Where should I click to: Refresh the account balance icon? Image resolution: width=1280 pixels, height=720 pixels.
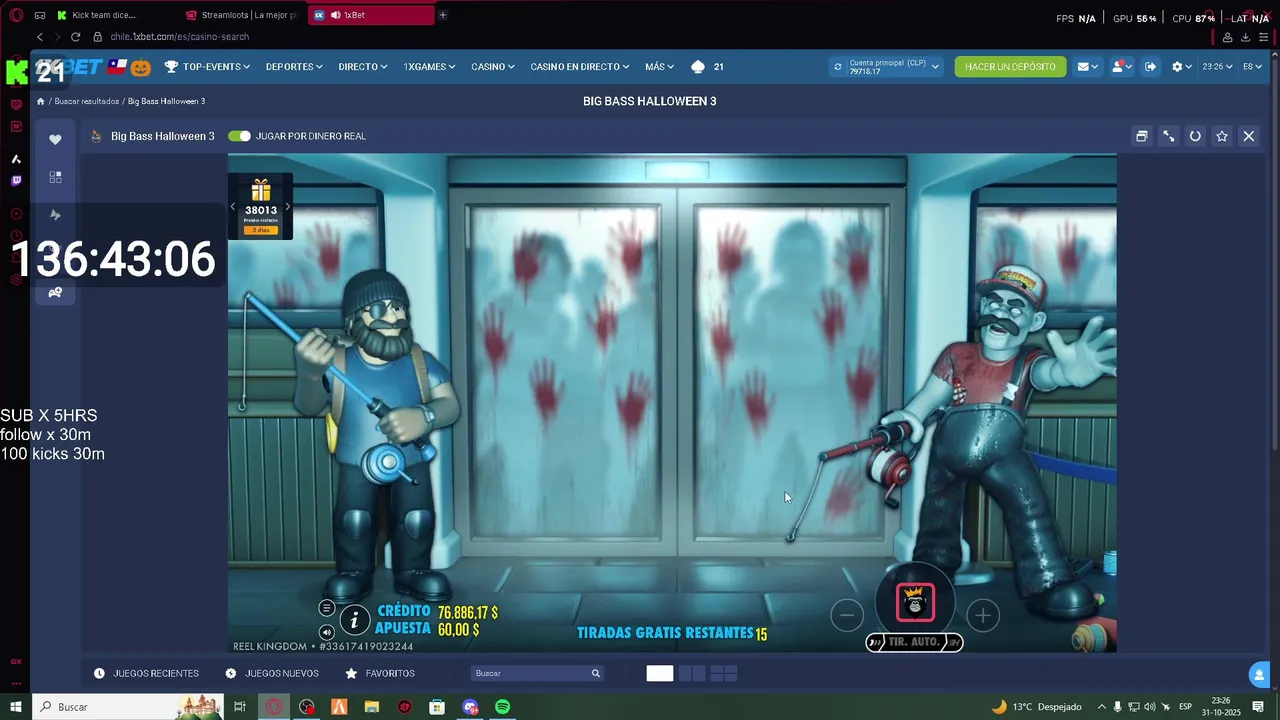click(x=838, y=67)
